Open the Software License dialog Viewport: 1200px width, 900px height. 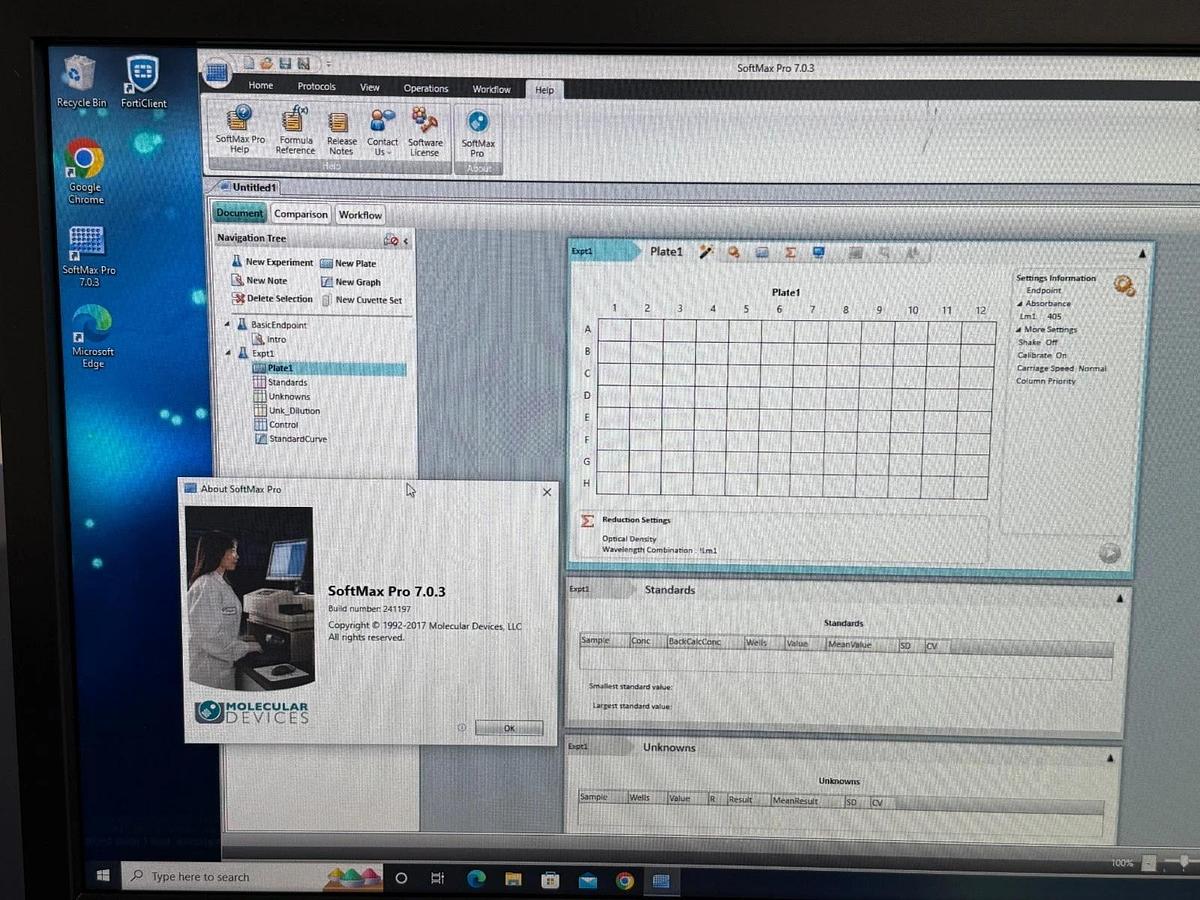[x=424, y=131]
